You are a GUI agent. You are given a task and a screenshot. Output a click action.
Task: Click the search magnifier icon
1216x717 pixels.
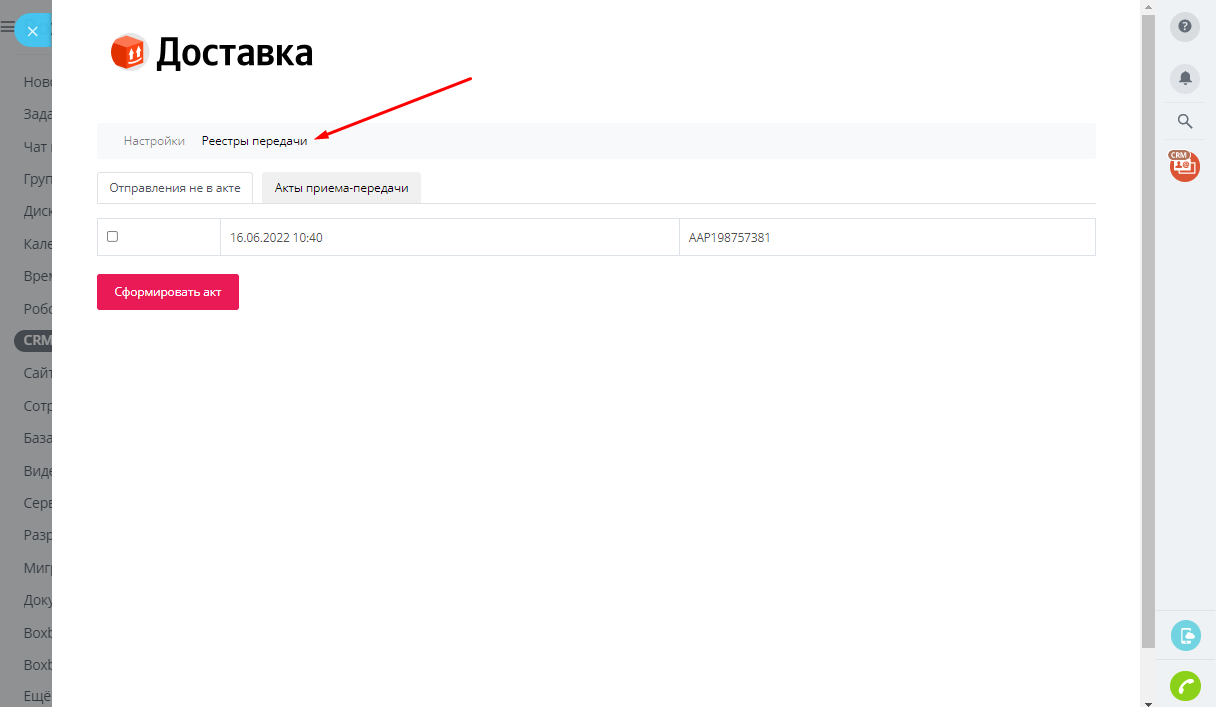point(1185,121)
